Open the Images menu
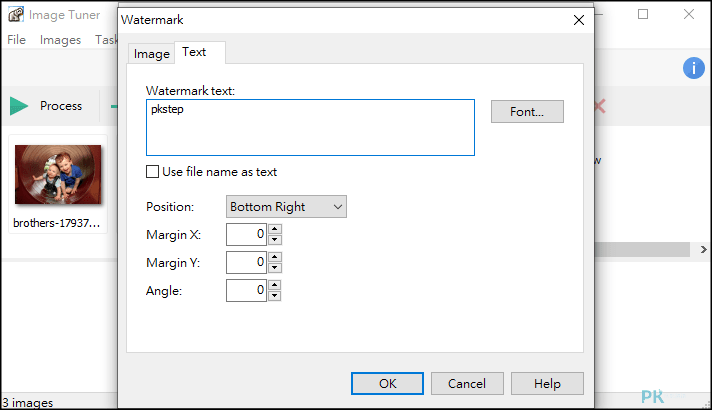The height and width of the screenshot is (410, 712). [60, 40]
